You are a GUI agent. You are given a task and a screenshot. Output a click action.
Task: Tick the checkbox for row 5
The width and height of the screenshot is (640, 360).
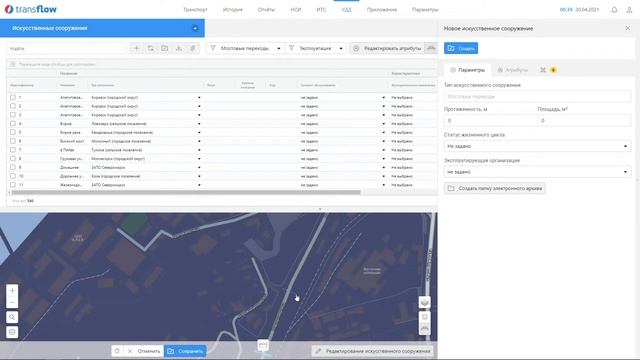click(x=13, y=132)
